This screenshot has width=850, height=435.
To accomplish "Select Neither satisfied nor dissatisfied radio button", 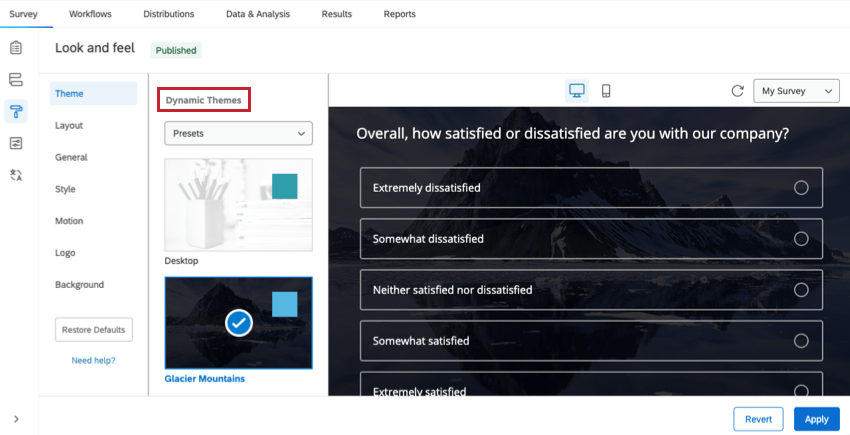I will coord(801,290).
